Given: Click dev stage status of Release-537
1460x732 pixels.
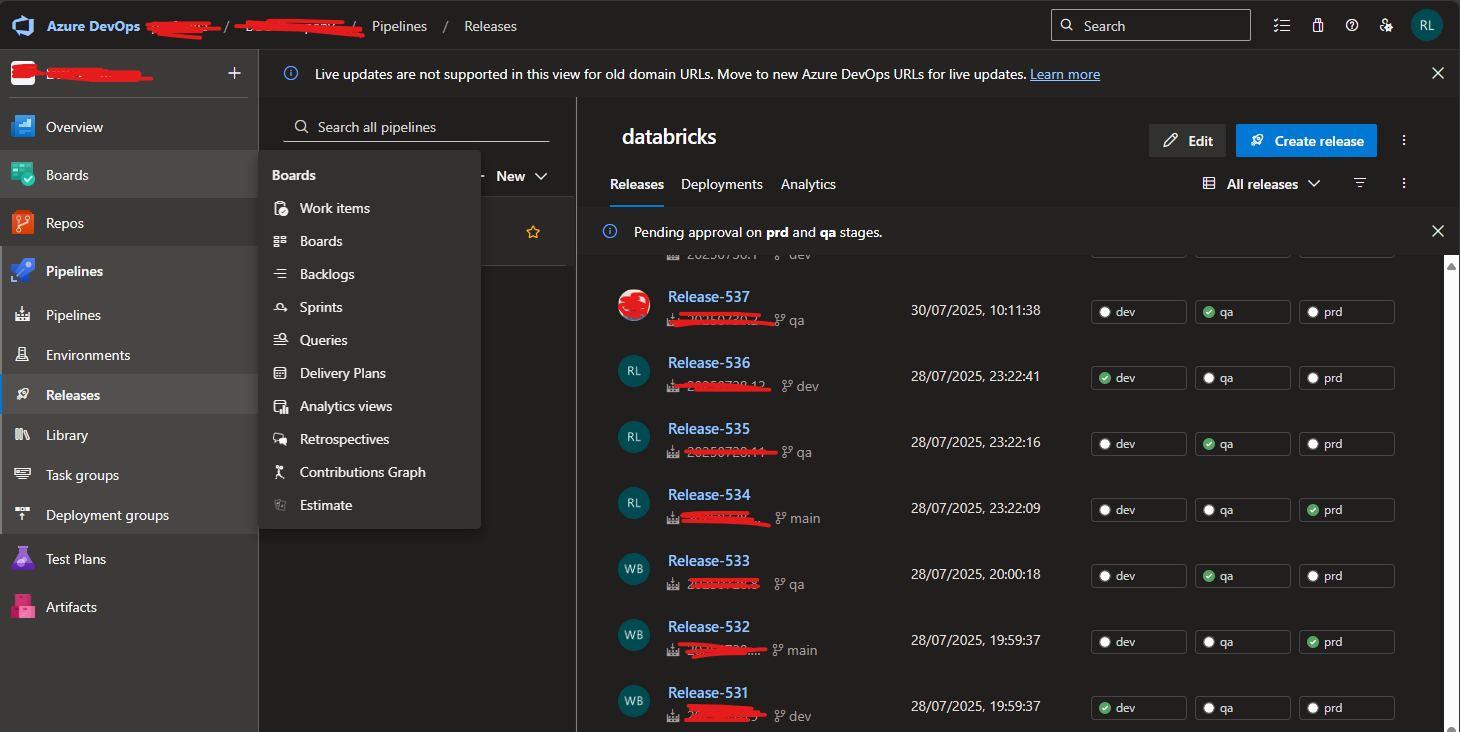Looking at the screenshot, I should tap(1139, 312).
